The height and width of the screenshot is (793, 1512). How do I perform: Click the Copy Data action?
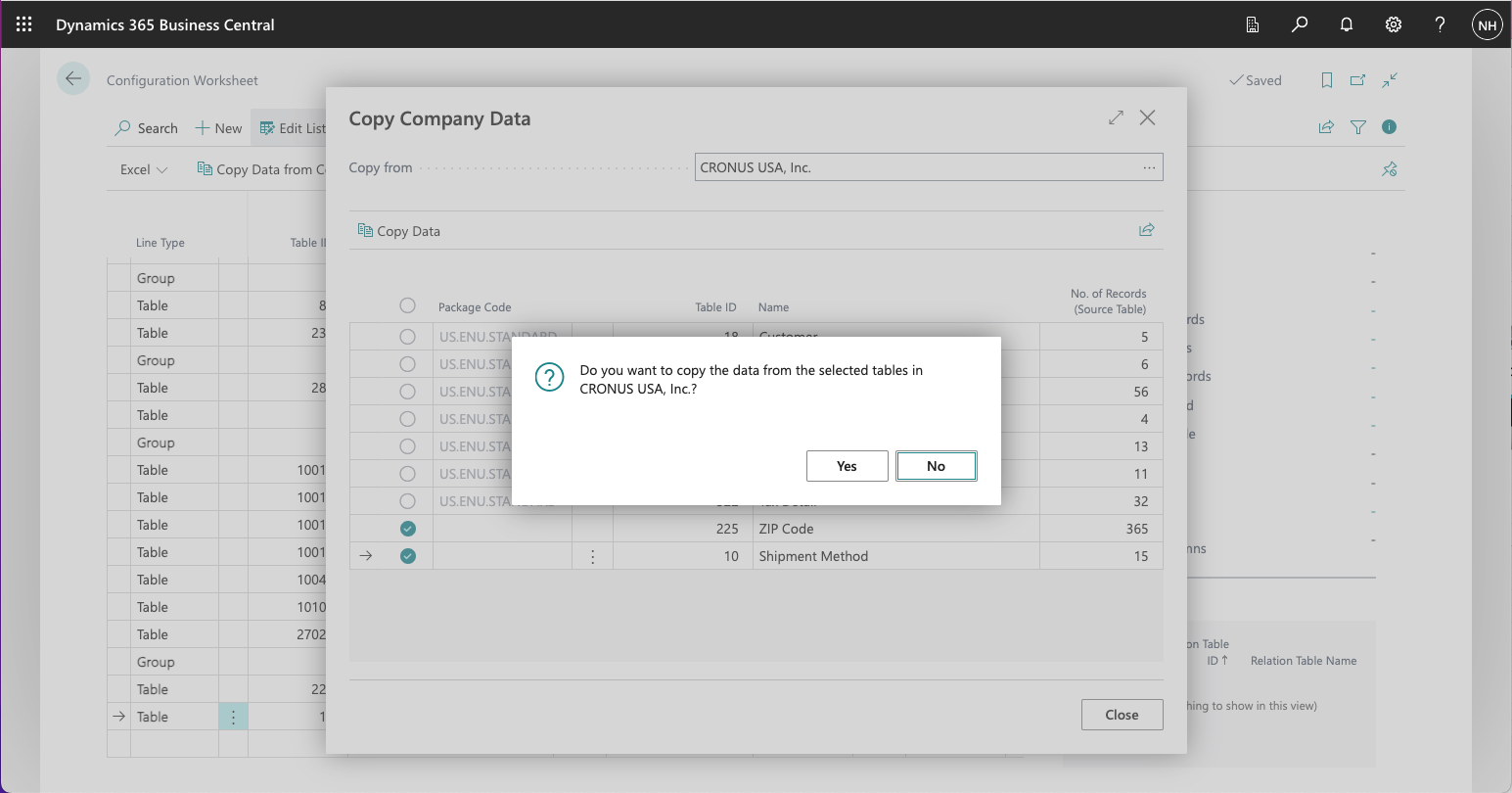[x=399, y=231]
